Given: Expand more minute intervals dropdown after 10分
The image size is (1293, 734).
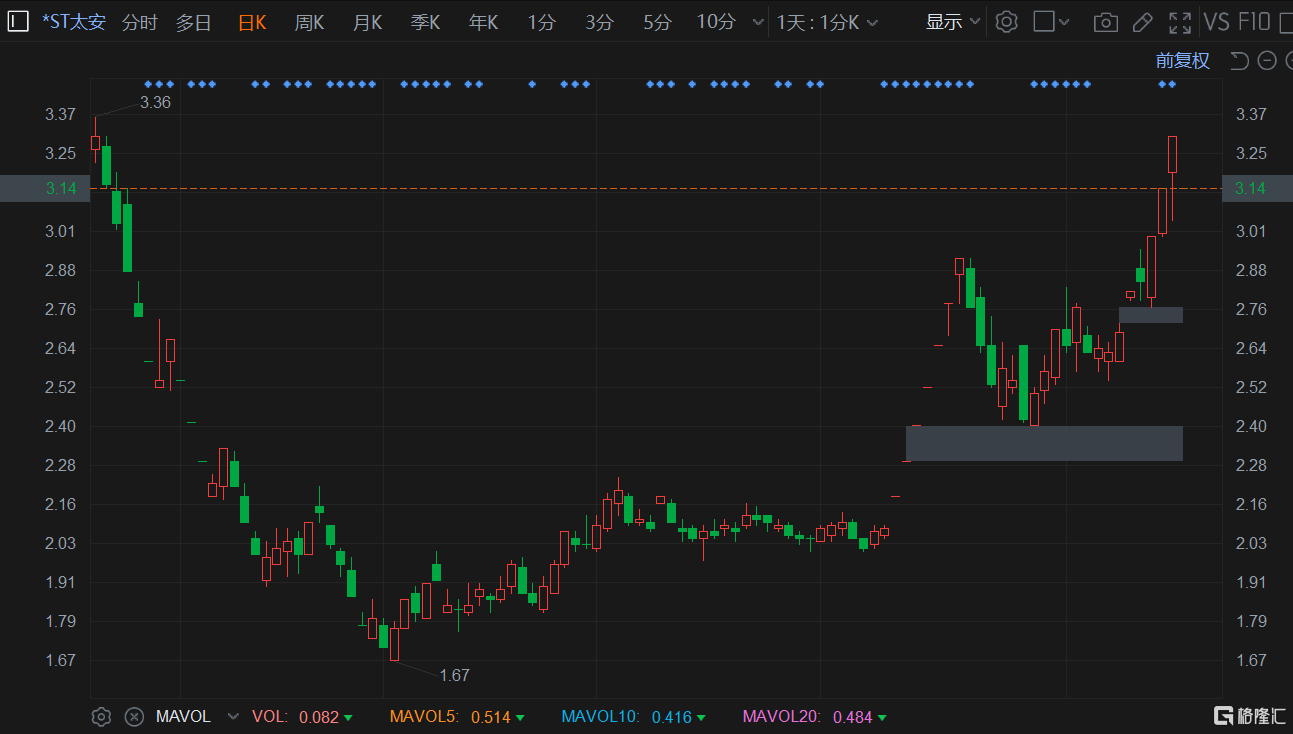Looking at the screenshot, I should (757, 22).
